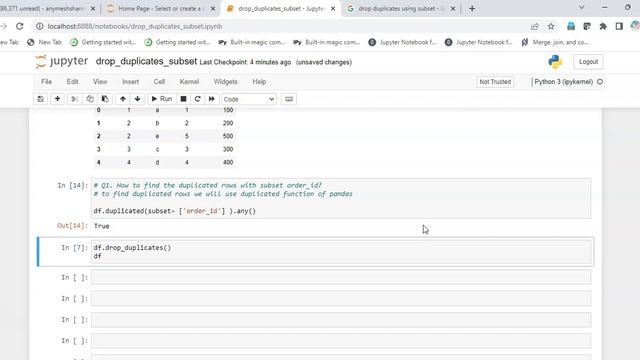Rename notebook by clicking drop_duplicates_subset title
Image resolution: width=640 pixels, height=360 pixels.
tap(146, 62)
